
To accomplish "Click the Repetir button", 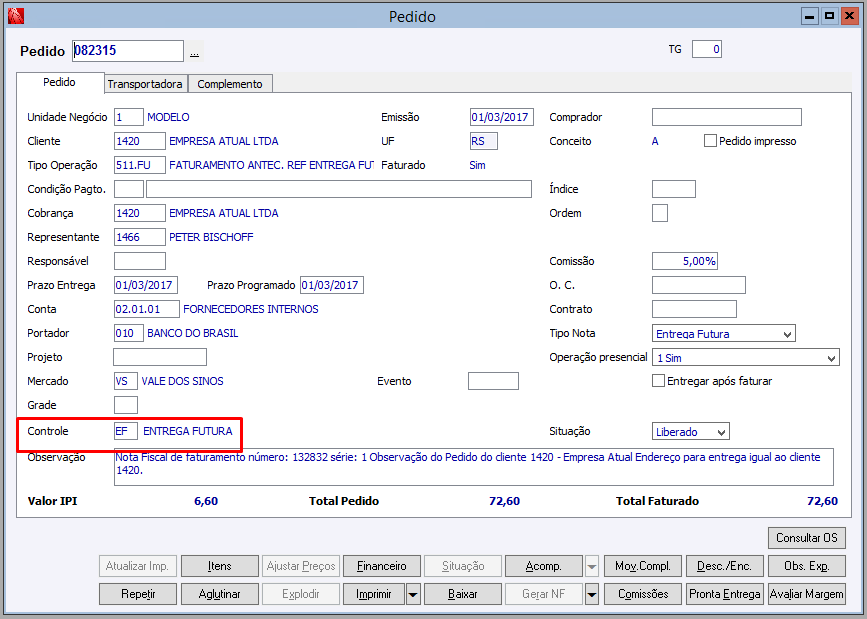I will pos(138,594).
